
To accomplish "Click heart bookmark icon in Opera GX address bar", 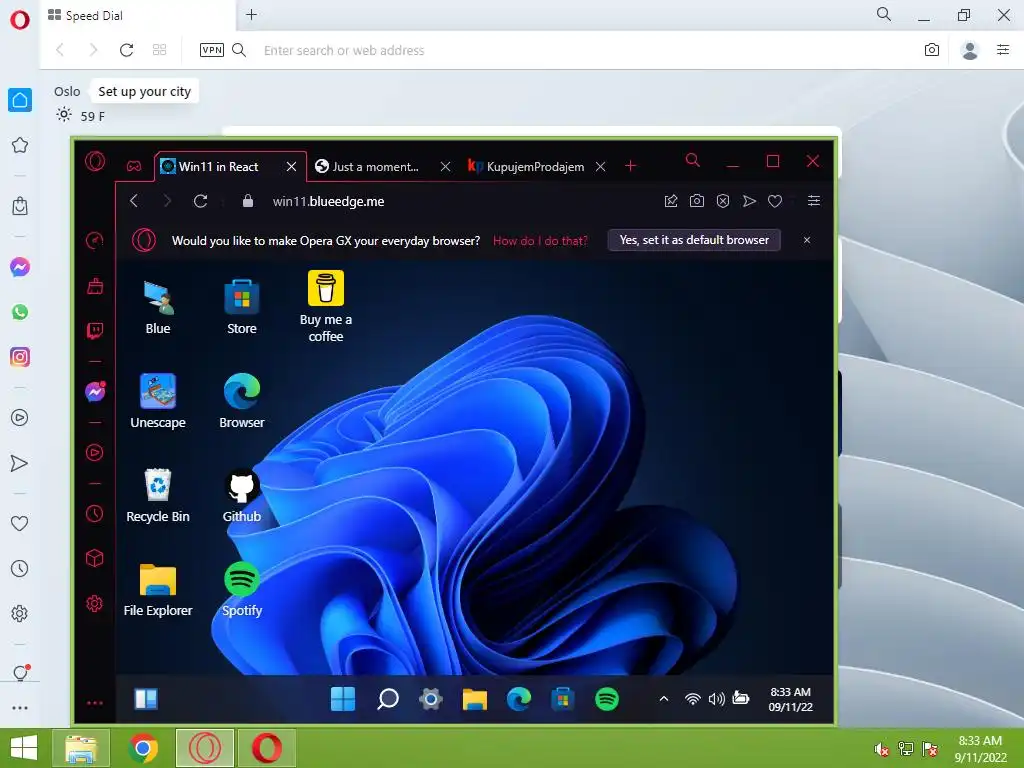I will pos(775,201).
